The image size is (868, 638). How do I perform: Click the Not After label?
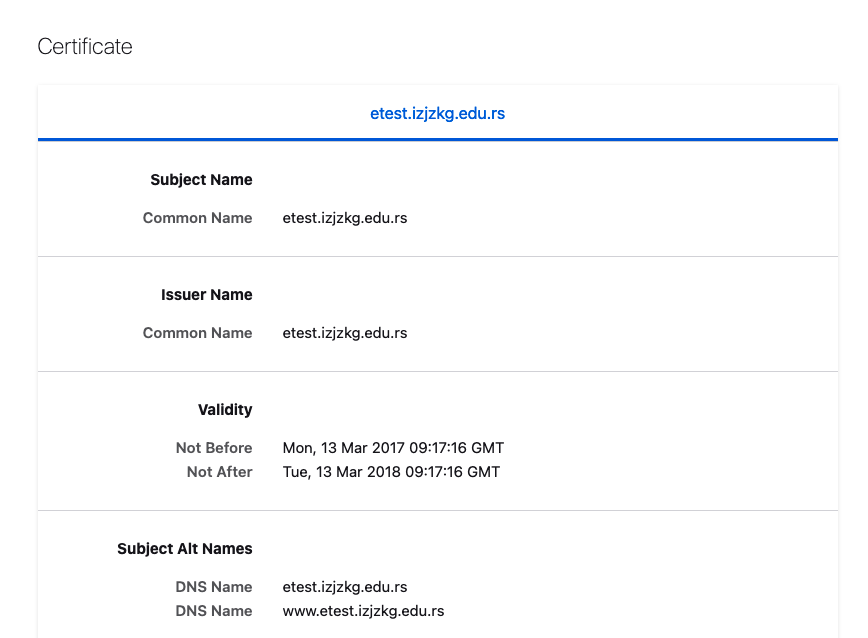pyautogui.click(x=219, y=472)
